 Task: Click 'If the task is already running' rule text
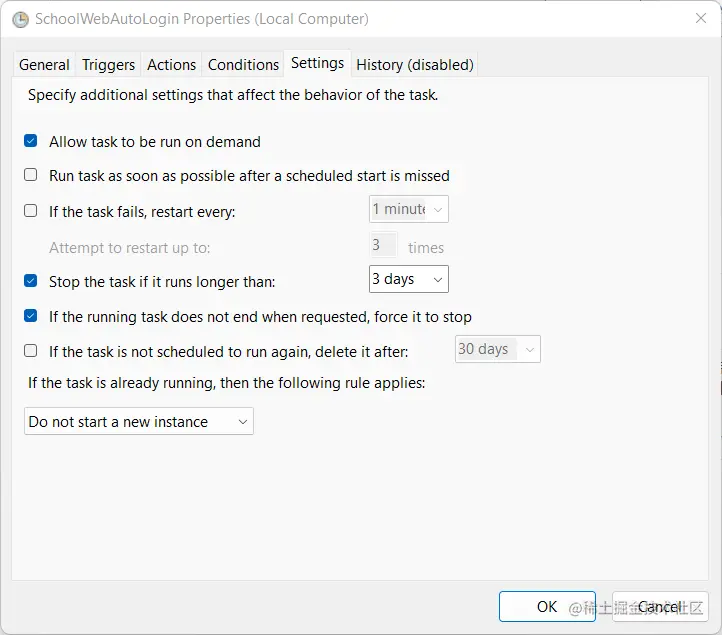(227, 383)
